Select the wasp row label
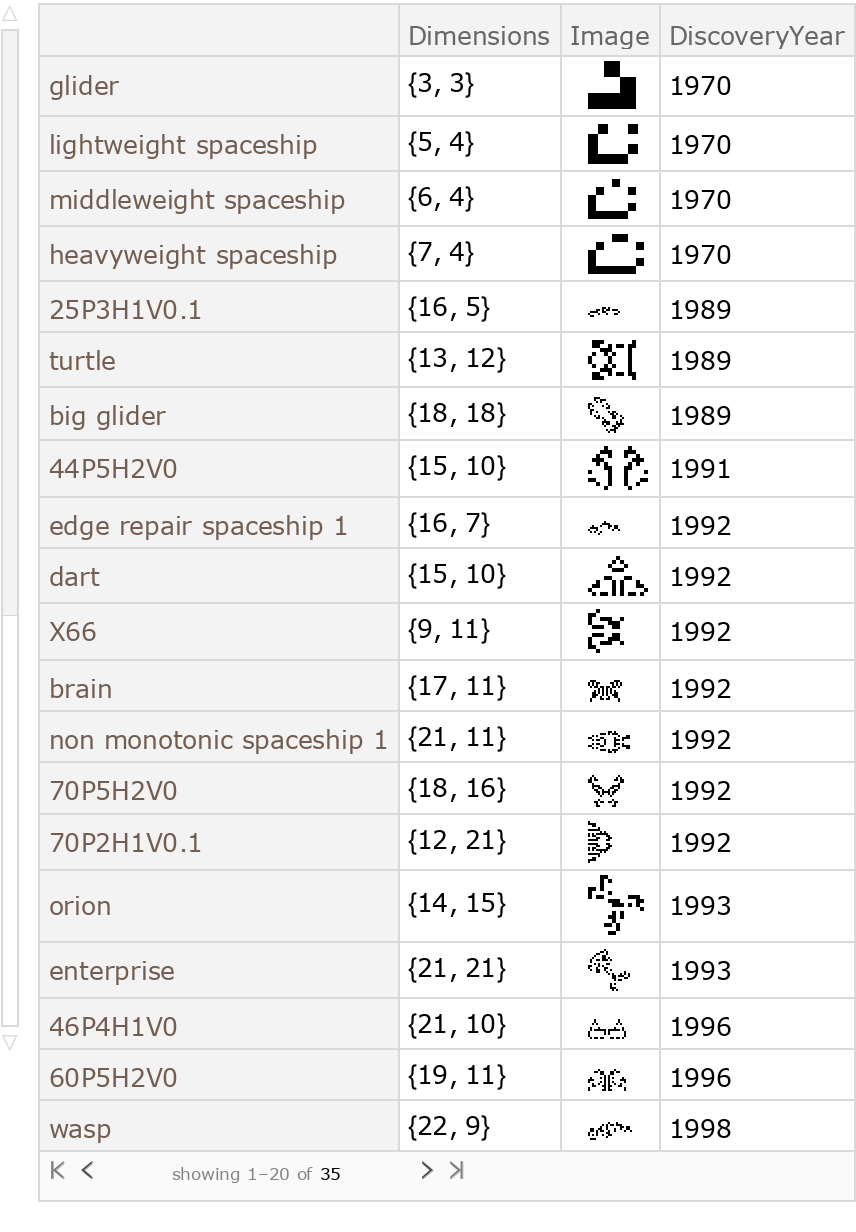Image resolution: width=856 pixels, height=1232 pixels. click(x=80, y=1129)
